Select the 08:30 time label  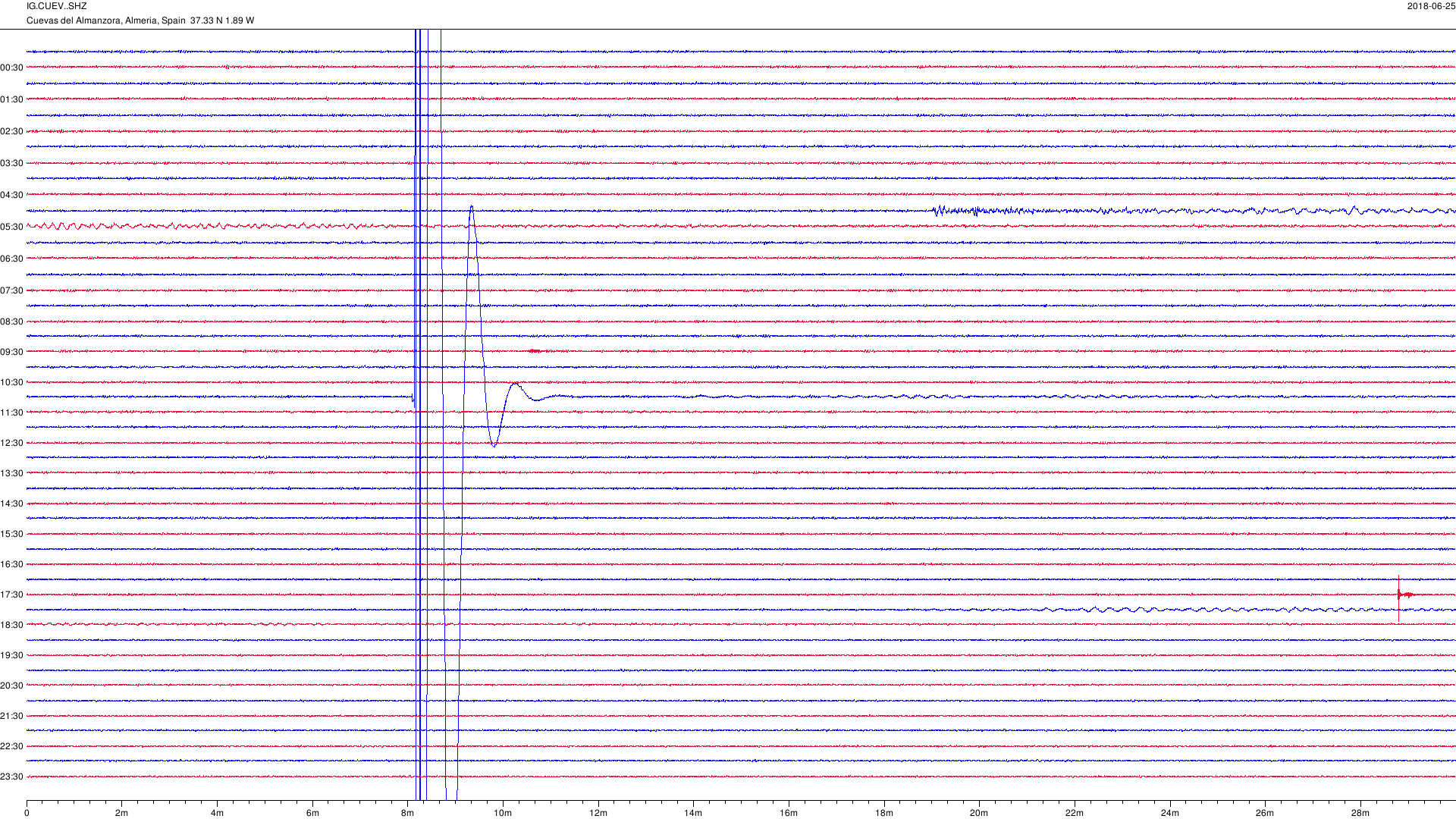click(11, 322)
